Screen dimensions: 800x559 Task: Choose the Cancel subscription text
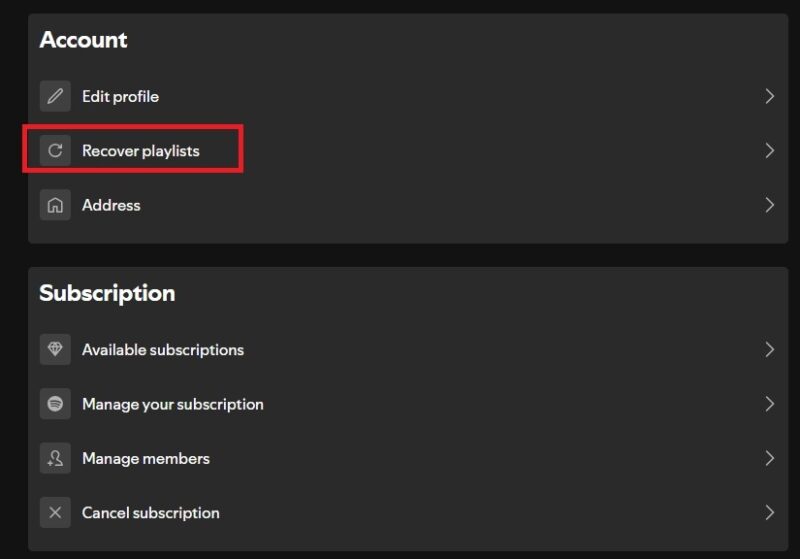click(x=151, y=513)
